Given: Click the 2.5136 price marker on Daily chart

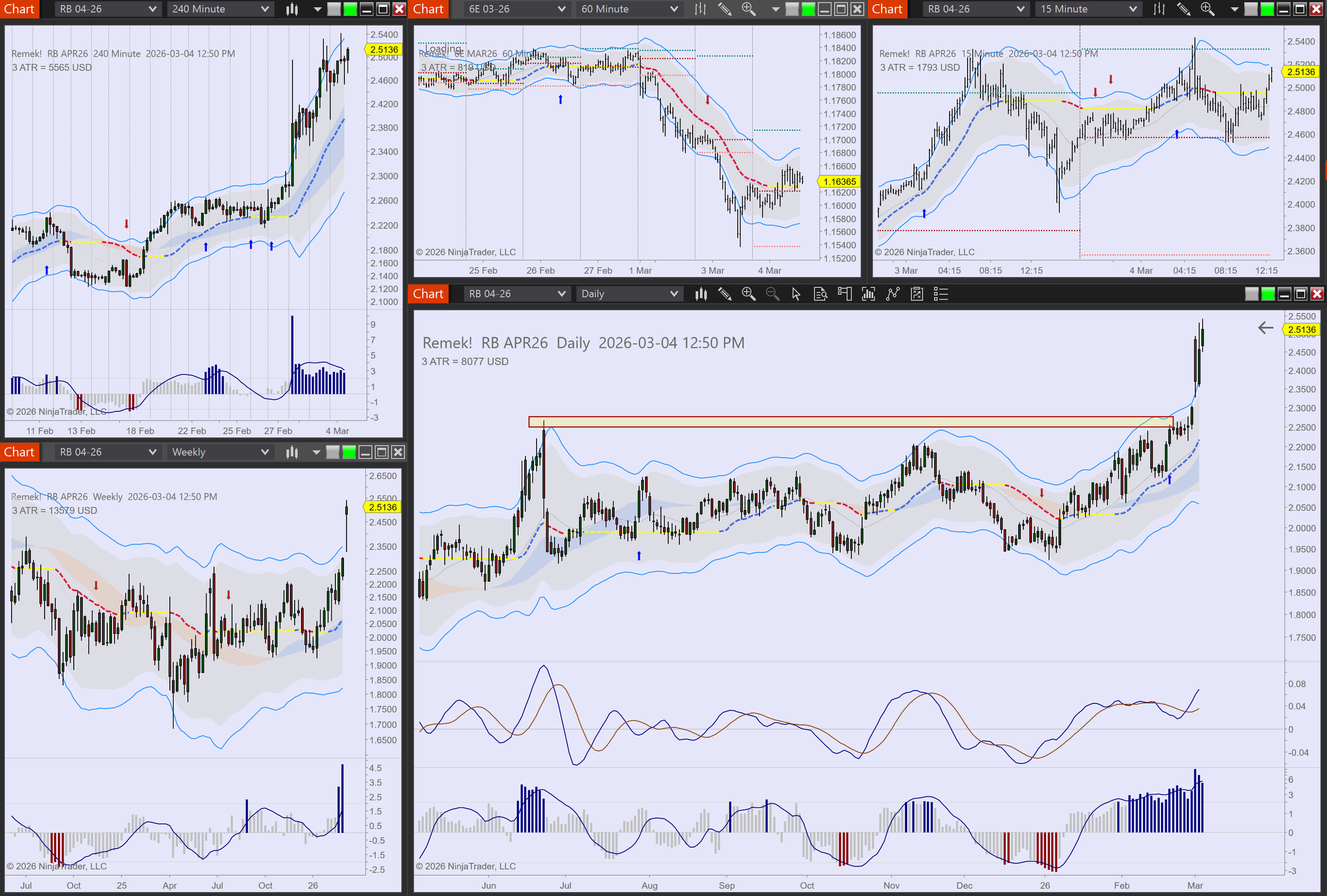Looking at the screenshot, I should click(x=1302, y=330).
